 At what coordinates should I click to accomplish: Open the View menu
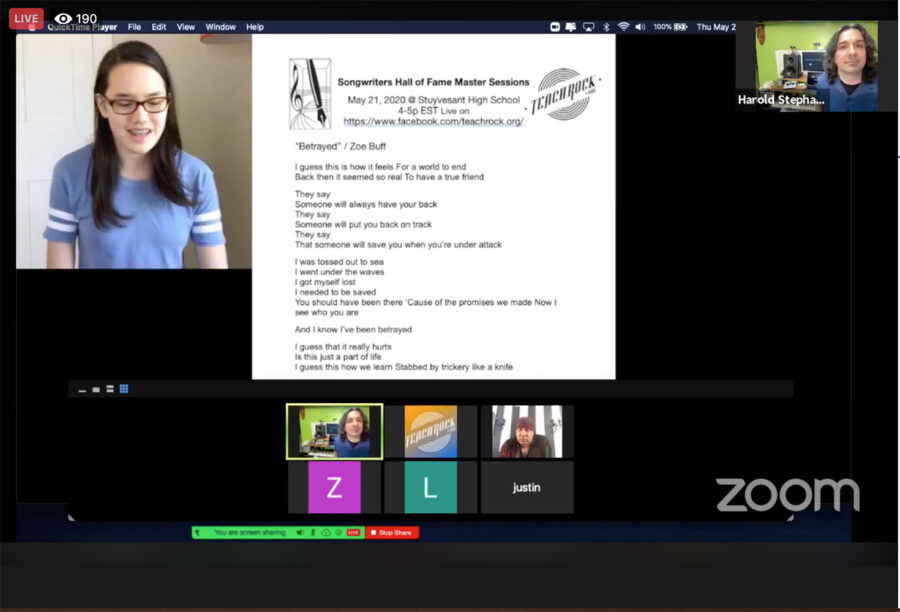(185, 27)
